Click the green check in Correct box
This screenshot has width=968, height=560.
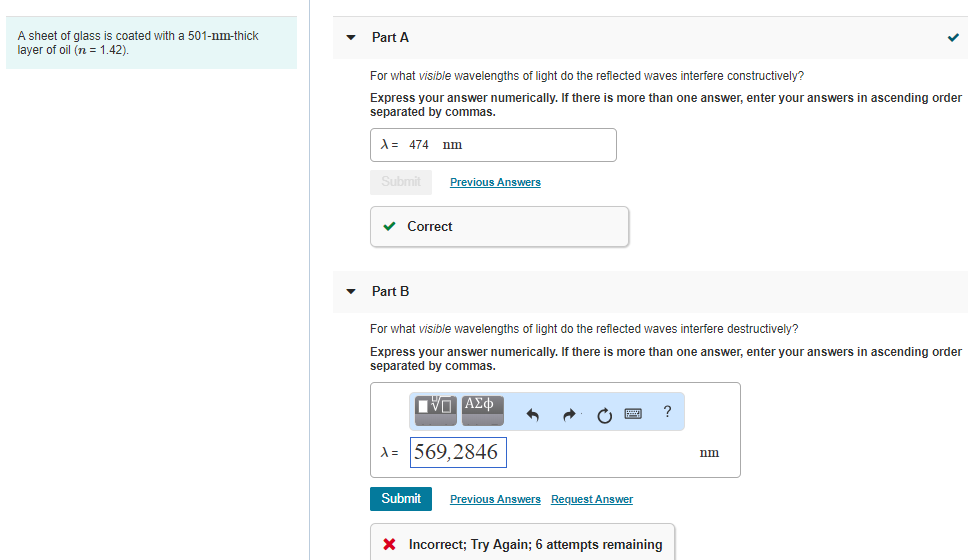[x=390, y=227]
